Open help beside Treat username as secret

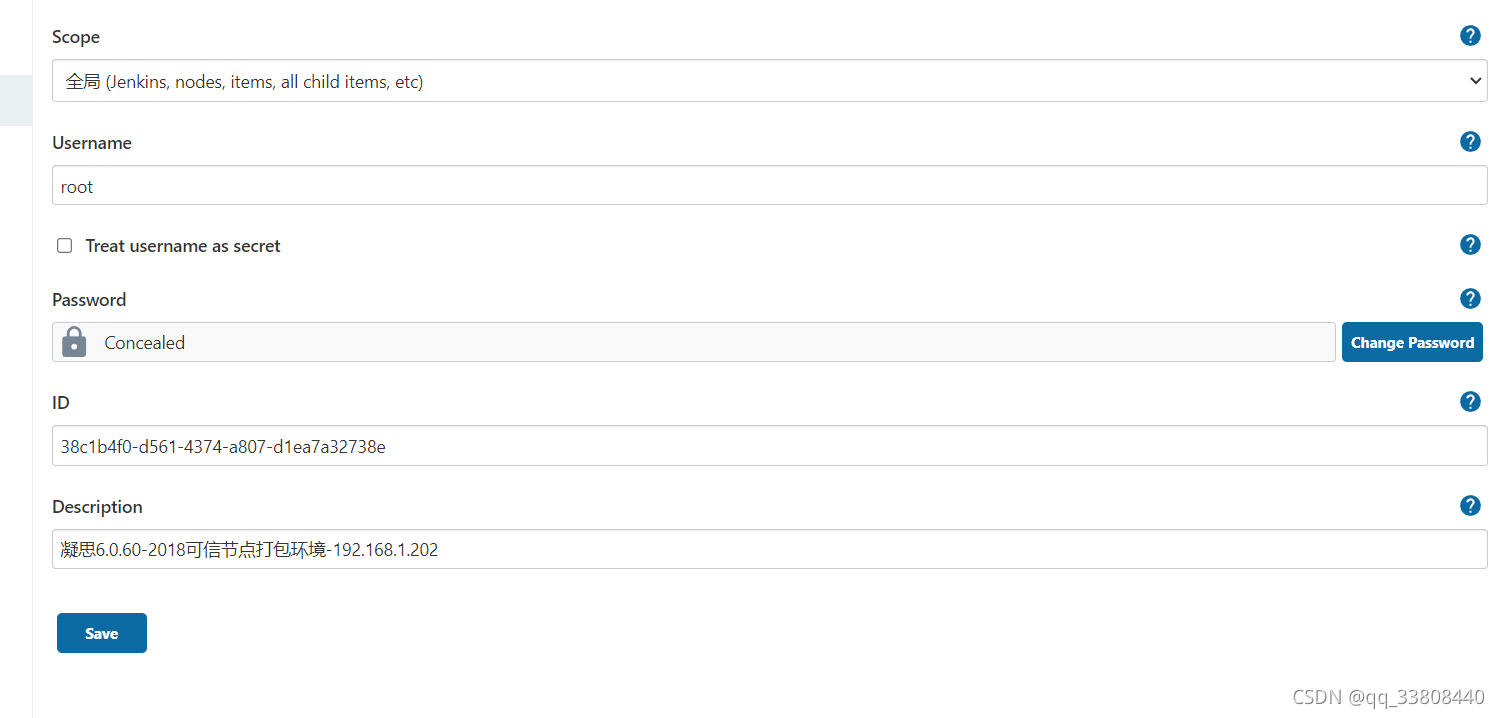pyautogui.click(x=1470, y=244)
